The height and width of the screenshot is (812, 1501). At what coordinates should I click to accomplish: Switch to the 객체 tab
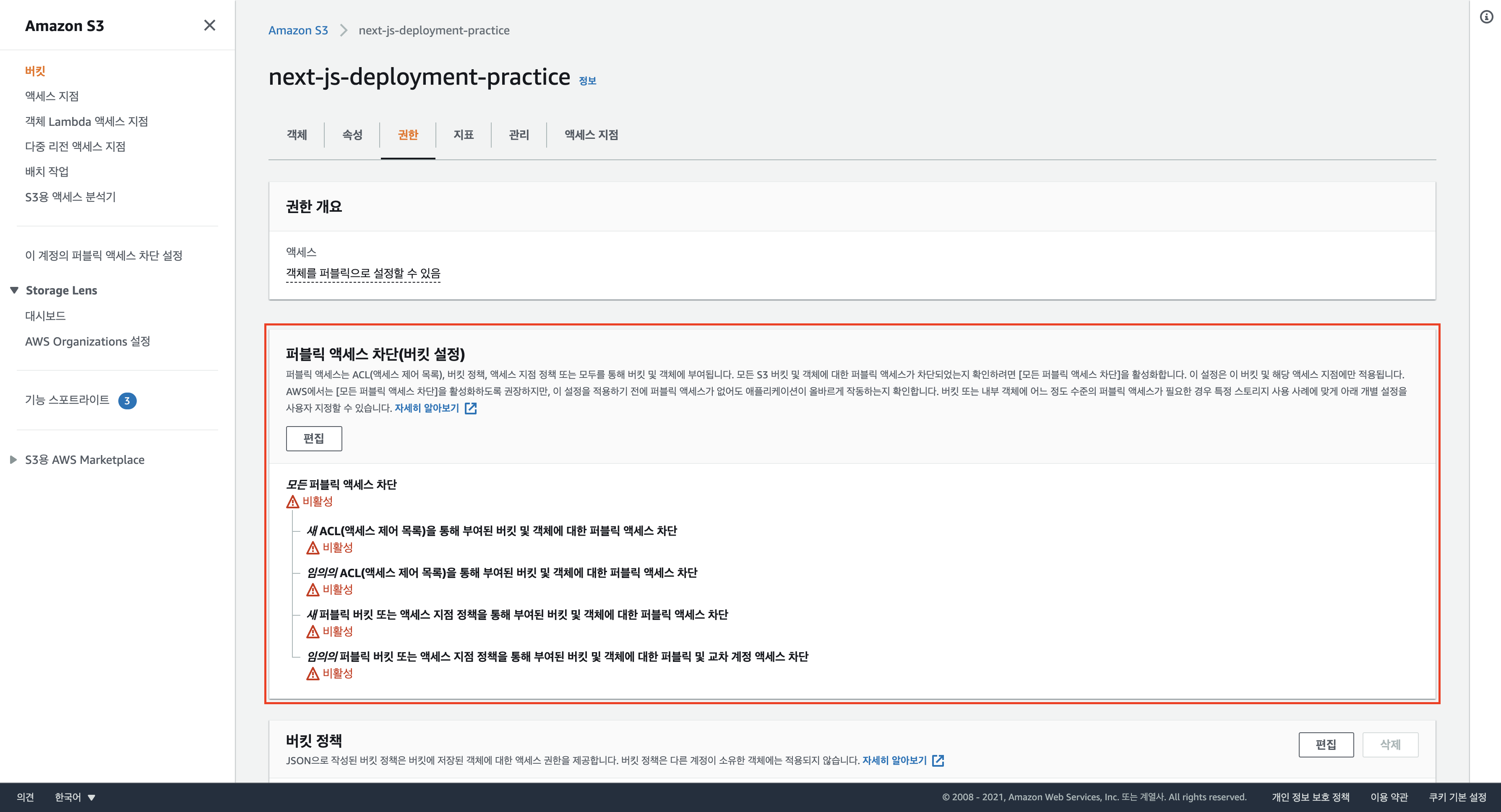pyautogui.click(x=297, y=135)
